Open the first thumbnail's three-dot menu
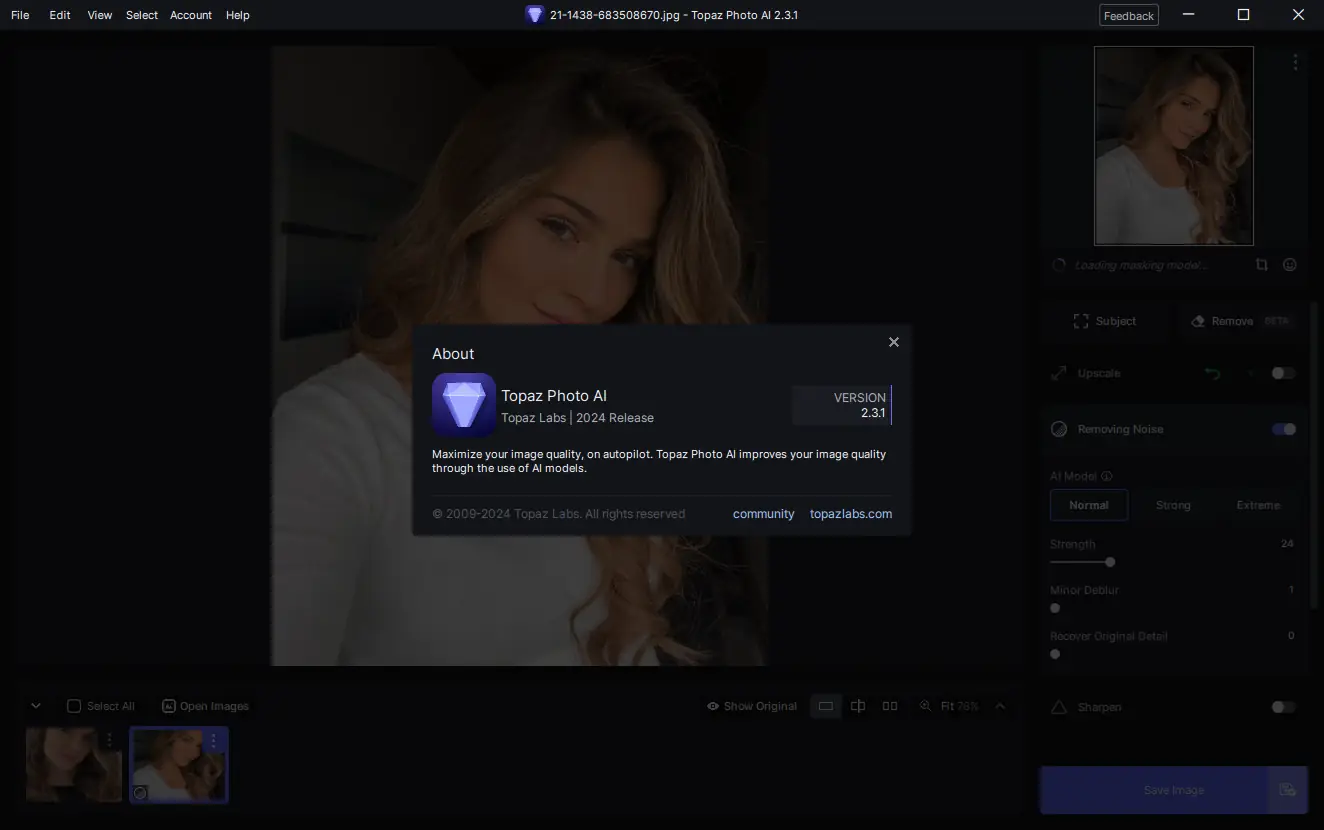 [x=109, y=741]
